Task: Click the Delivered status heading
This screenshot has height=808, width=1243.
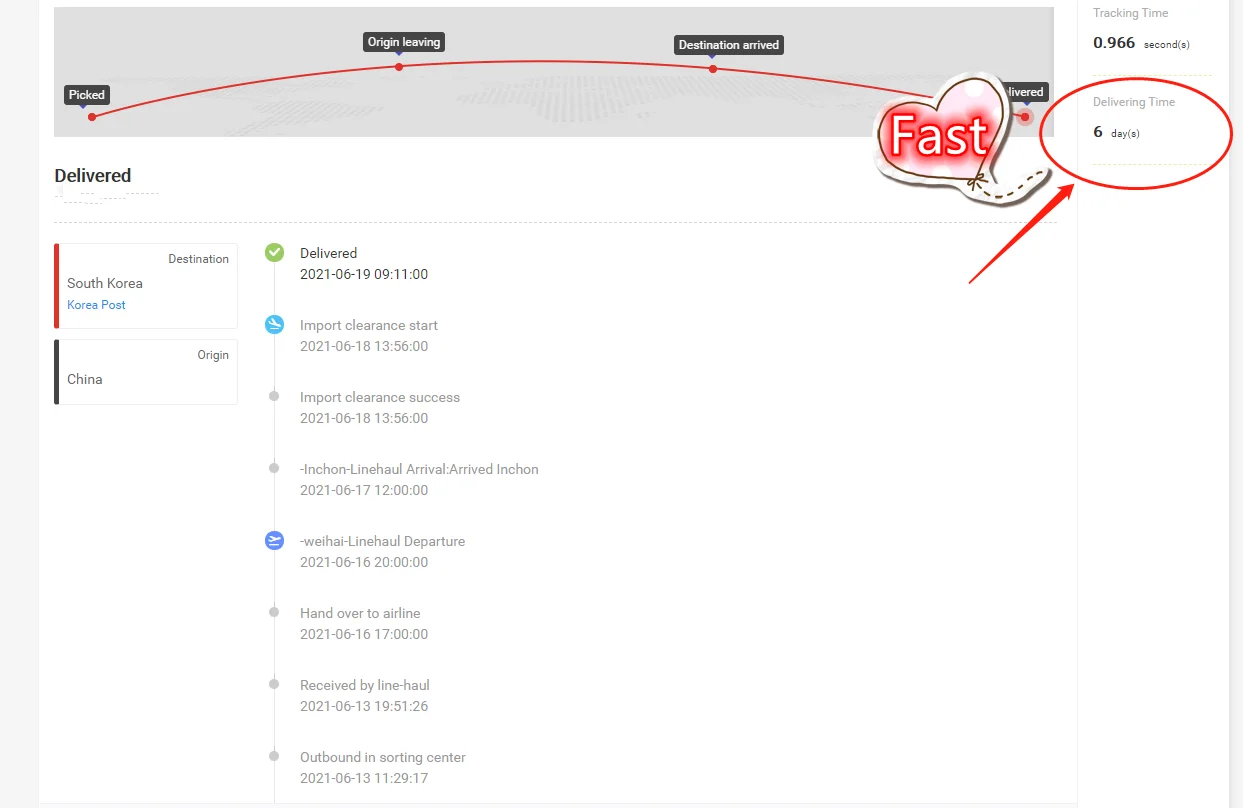Action: coord(93,176)
